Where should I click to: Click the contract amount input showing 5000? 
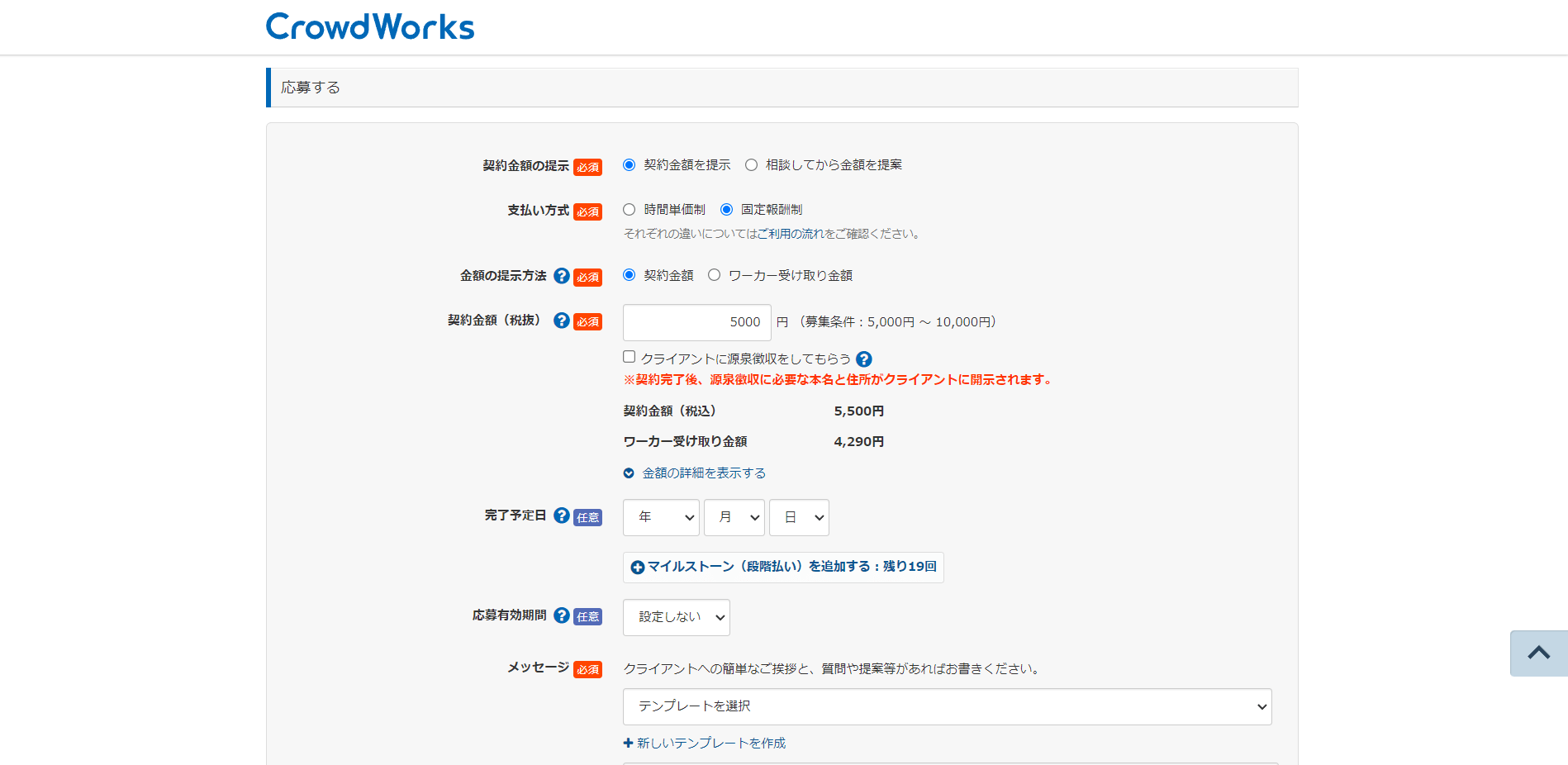pyautogui.click(x=696, y=321)
